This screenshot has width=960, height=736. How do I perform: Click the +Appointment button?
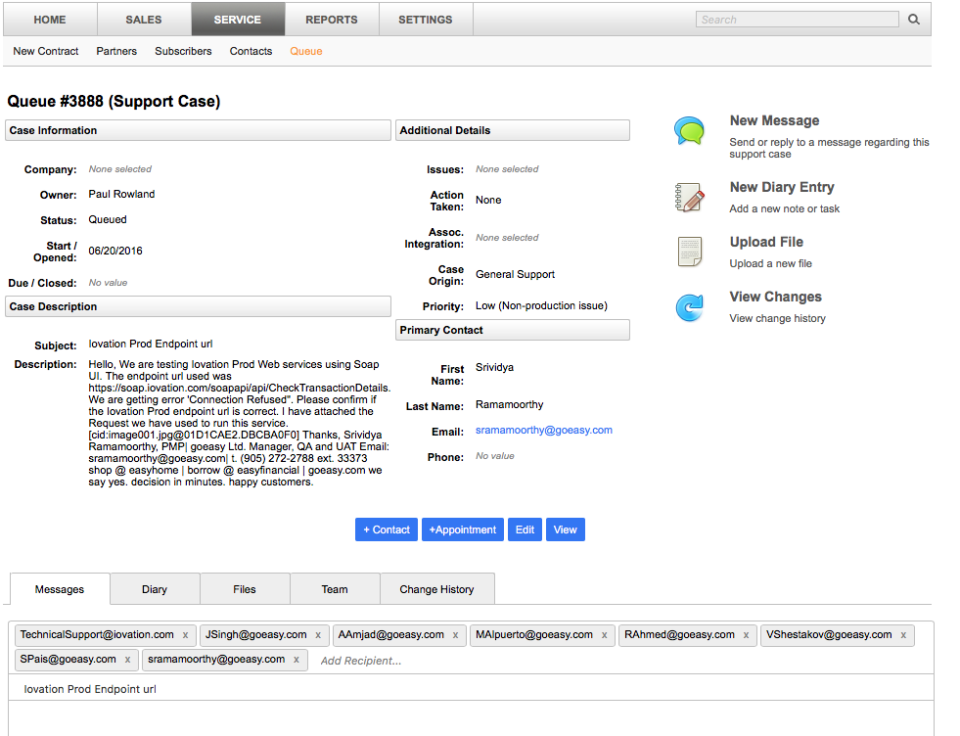coord(463,530)
